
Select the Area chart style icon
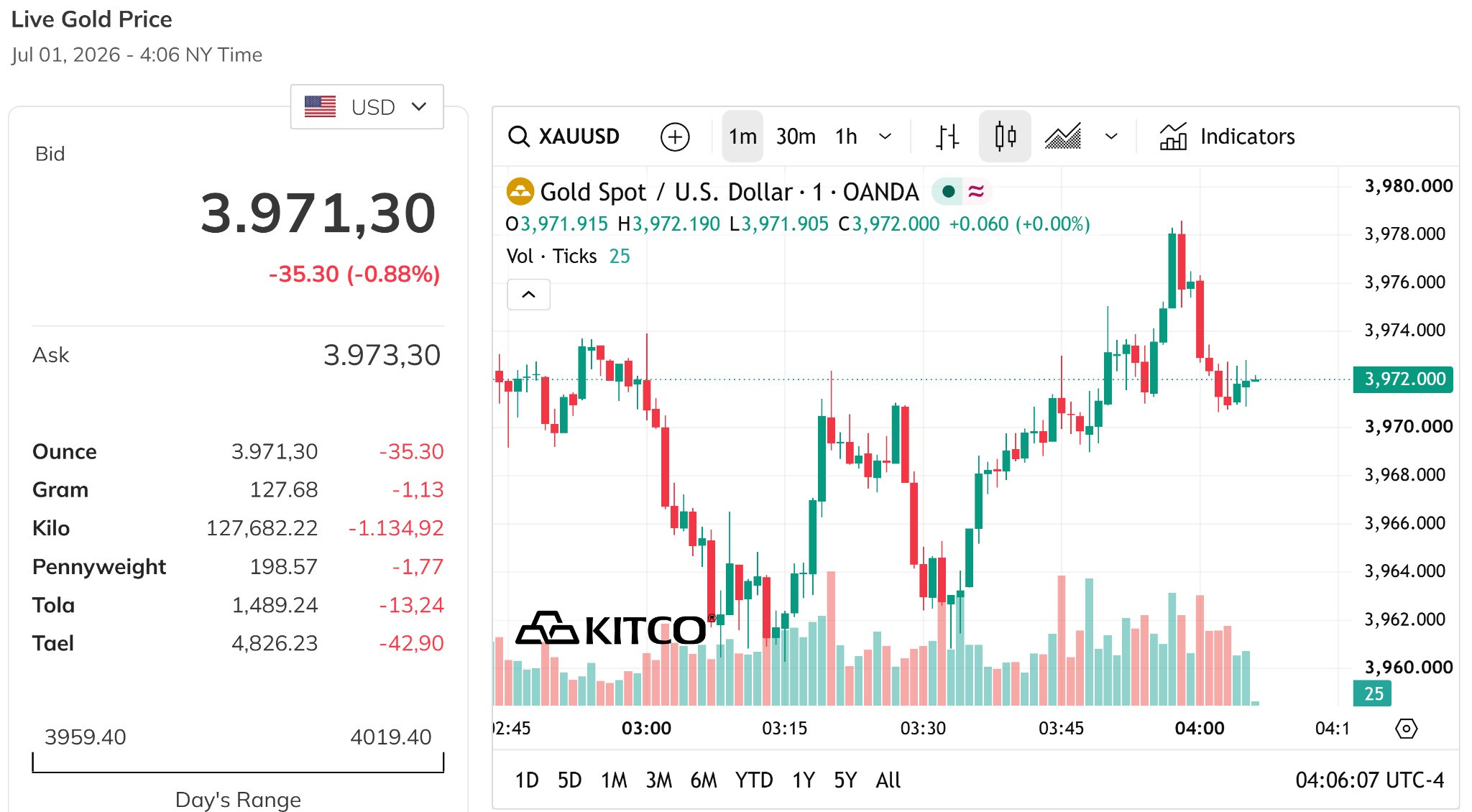point(1063,137)
